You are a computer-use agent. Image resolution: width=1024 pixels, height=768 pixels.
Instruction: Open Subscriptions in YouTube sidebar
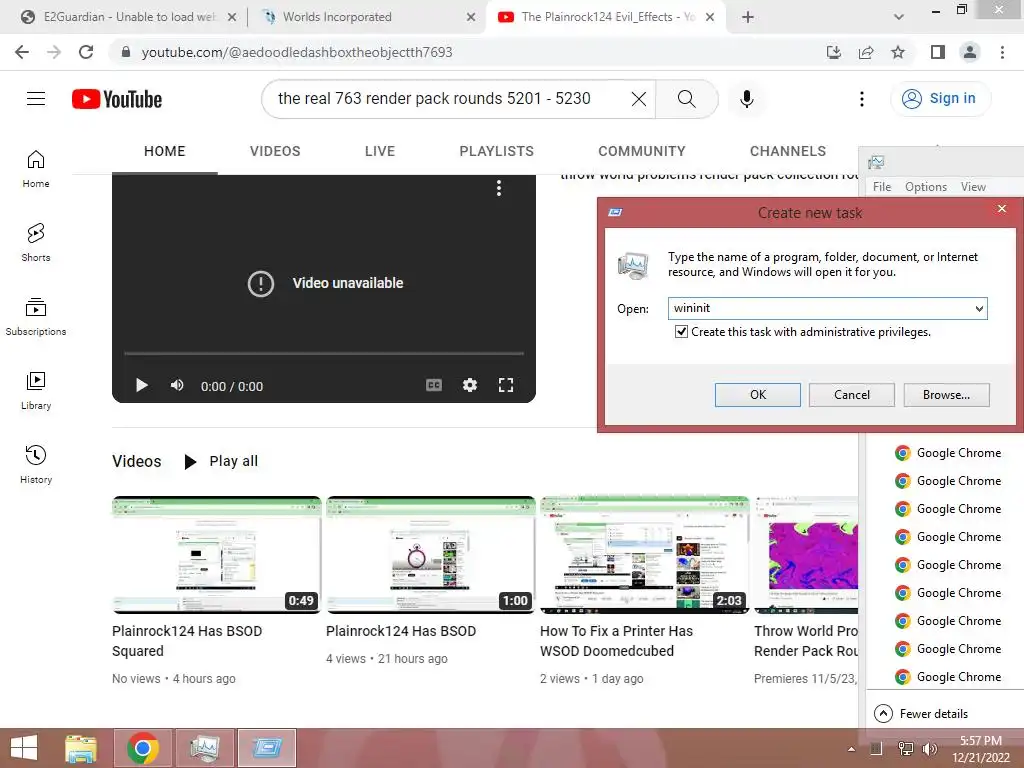click(x=36, y=317)
